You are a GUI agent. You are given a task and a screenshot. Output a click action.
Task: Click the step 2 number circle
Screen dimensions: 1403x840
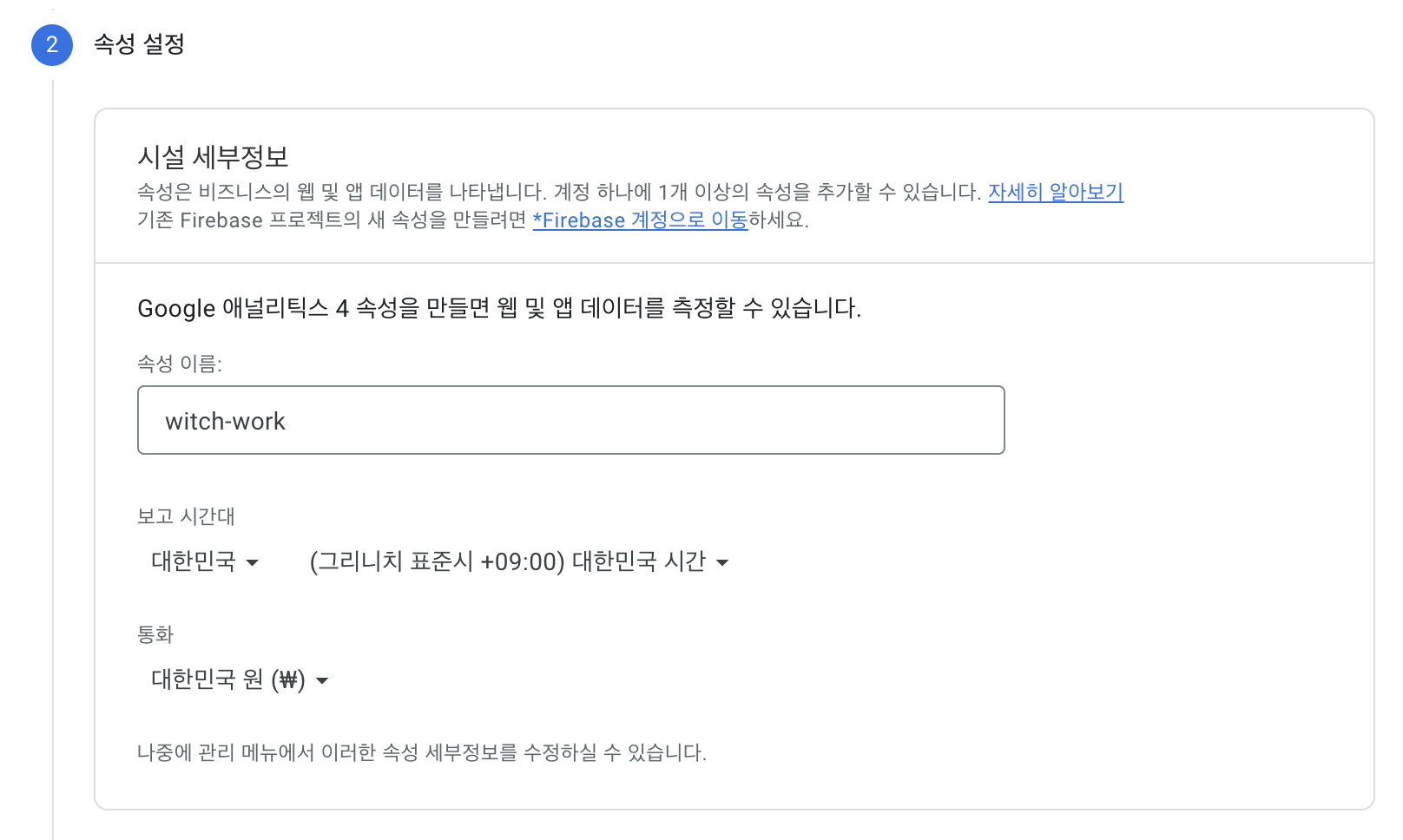[x=52, y=45]
